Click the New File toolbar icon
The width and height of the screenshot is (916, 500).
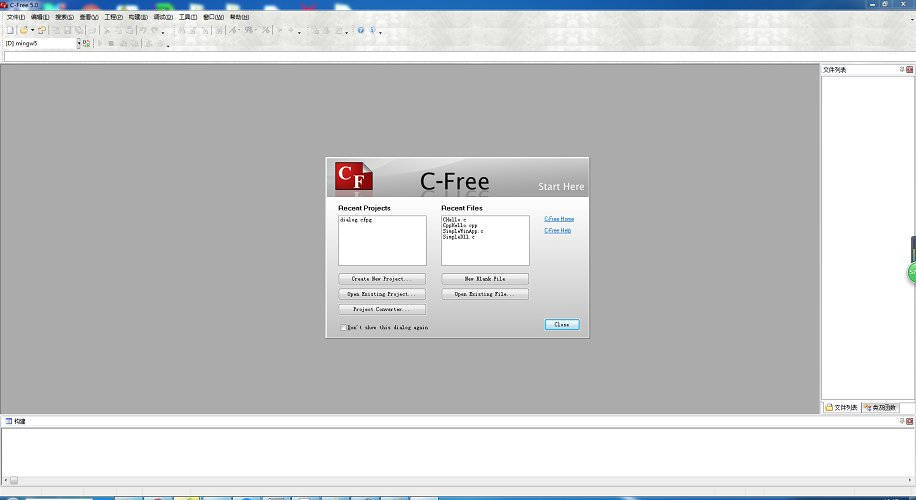(10, 30)
